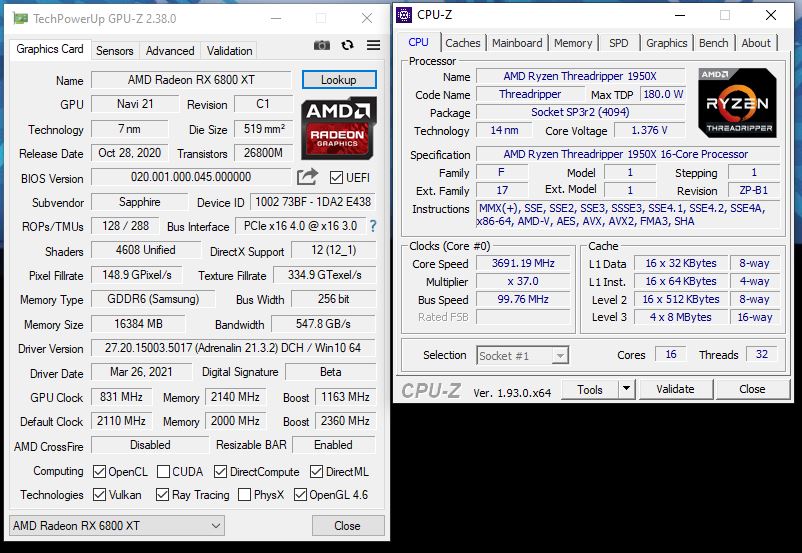The width and height of the screenshot is (802, 553).
Task: Click the Bus Interface question mark help
Action: coord(373,226)
